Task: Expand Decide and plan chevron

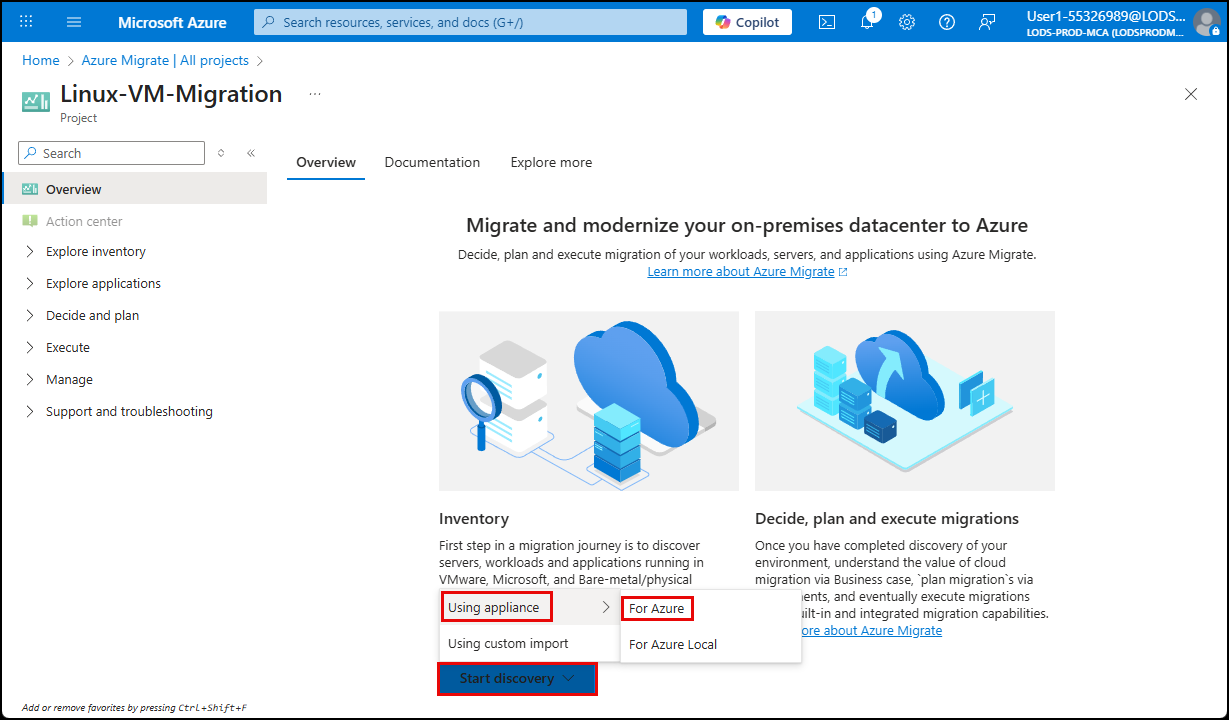Action: (x=29, y=316)
